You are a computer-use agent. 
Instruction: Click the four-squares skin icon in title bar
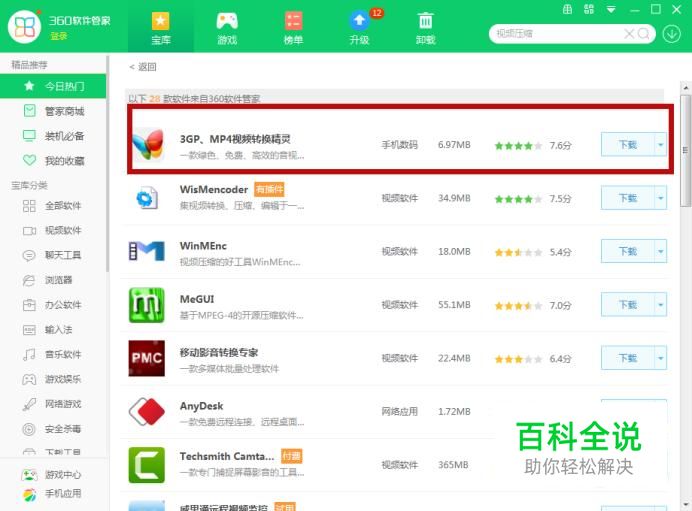[x=589, y=9]
